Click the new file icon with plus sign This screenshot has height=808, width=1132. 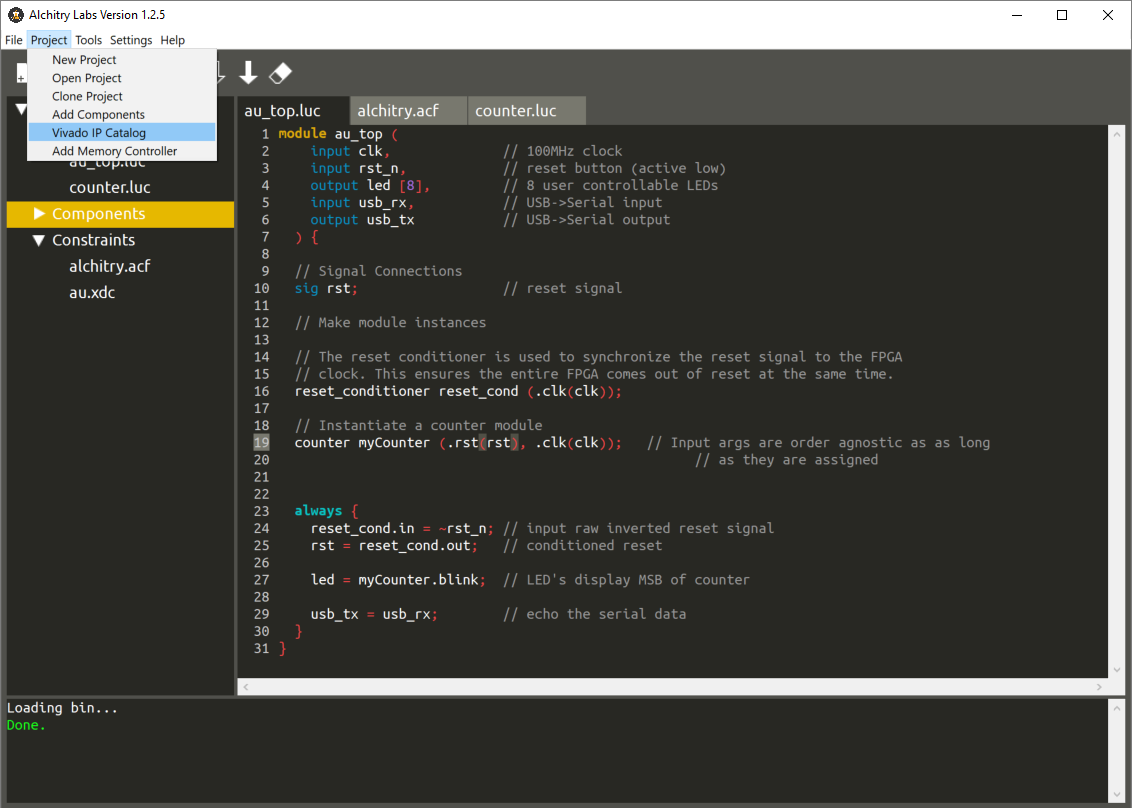(21, 73)
